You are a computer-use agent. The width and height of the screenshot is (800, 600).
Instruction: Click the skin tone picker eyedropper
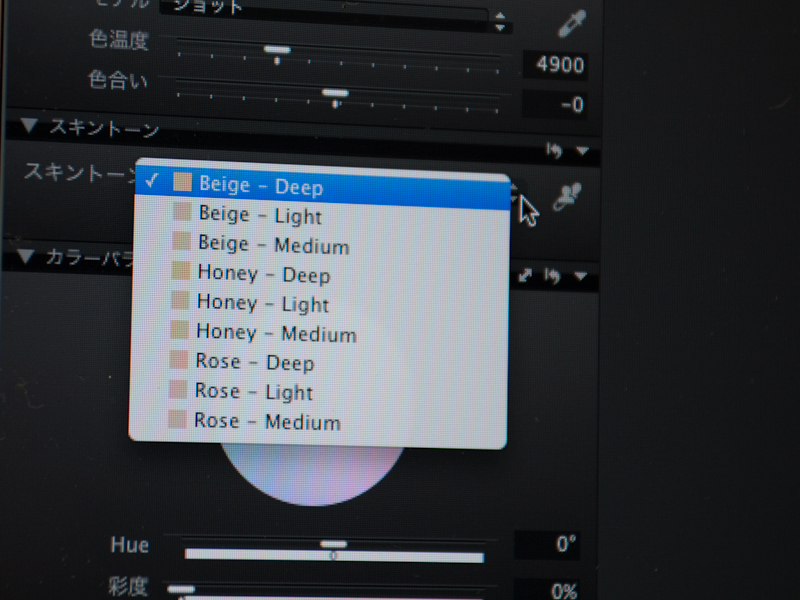[x=567, y=196]
